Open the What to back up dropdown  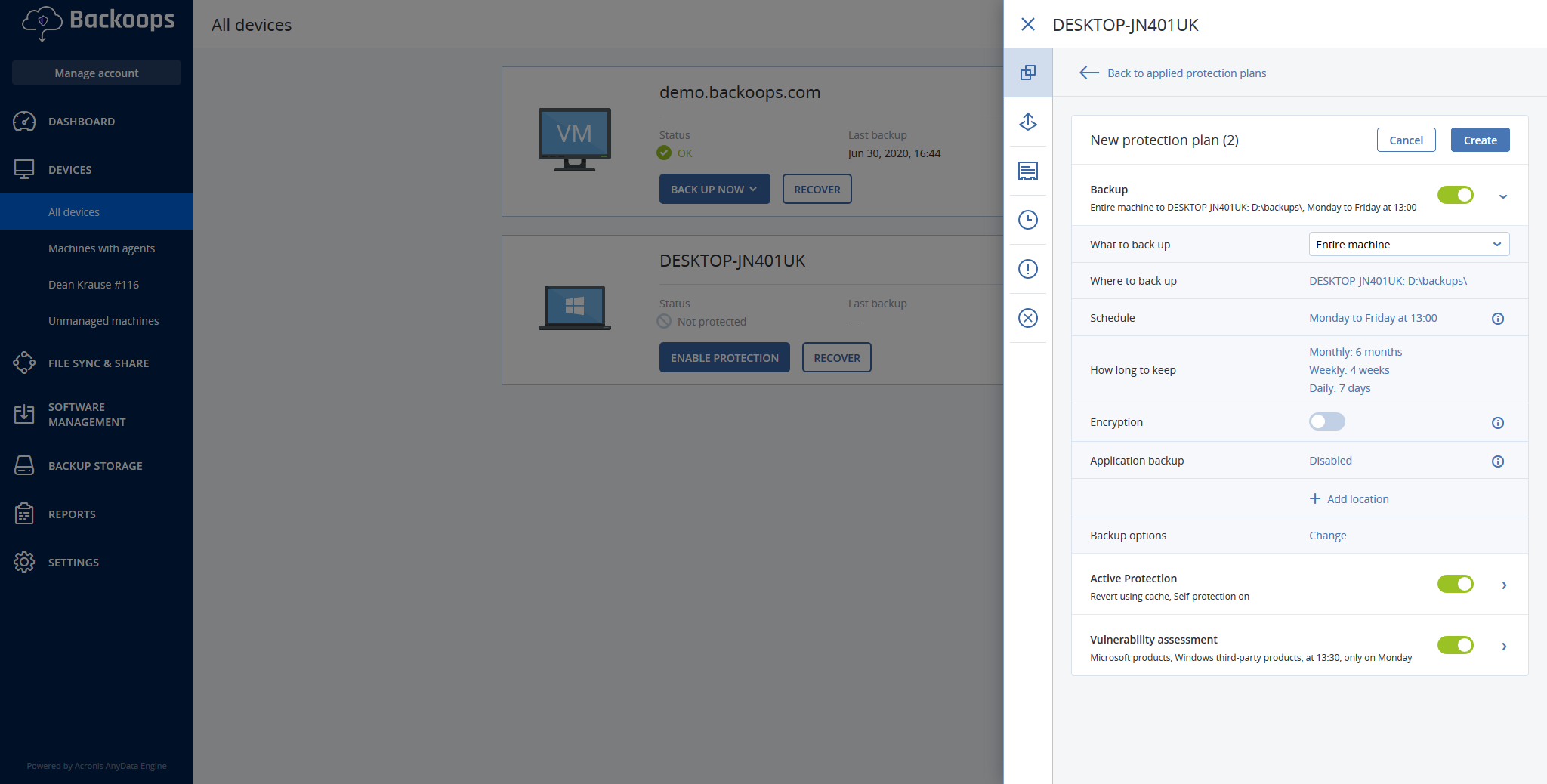(x=1409, y=244)
